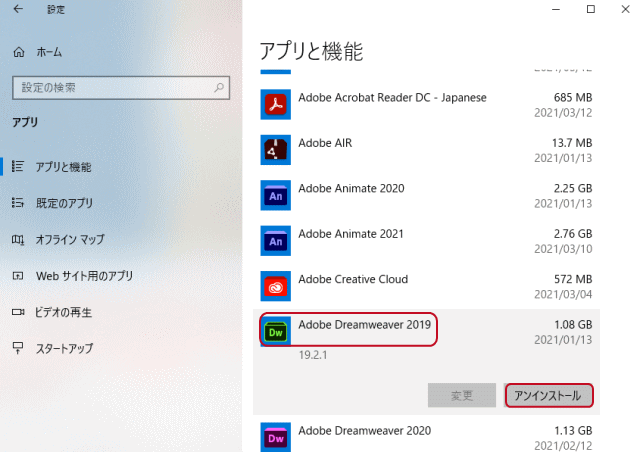The height and width of the screenshot is (452, 640).
Task: Click the アプリと機能 page heading
Action: point(311,51)
